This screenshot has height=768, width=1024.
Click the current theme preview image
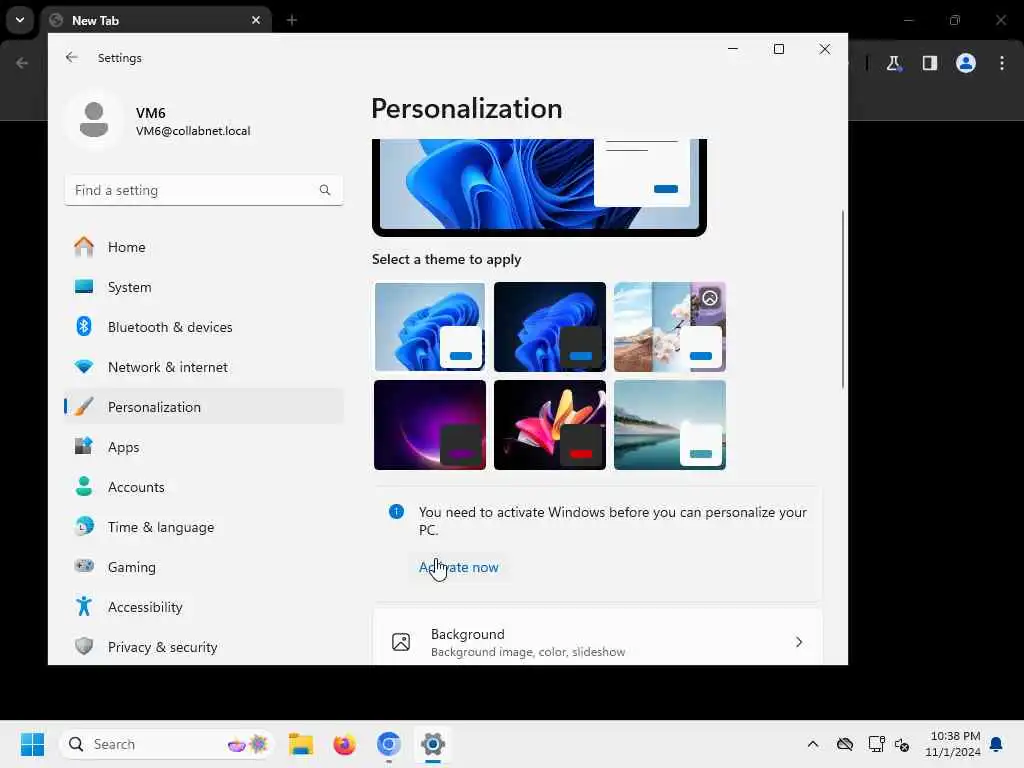pyautogui.click(x=539, y=186)
